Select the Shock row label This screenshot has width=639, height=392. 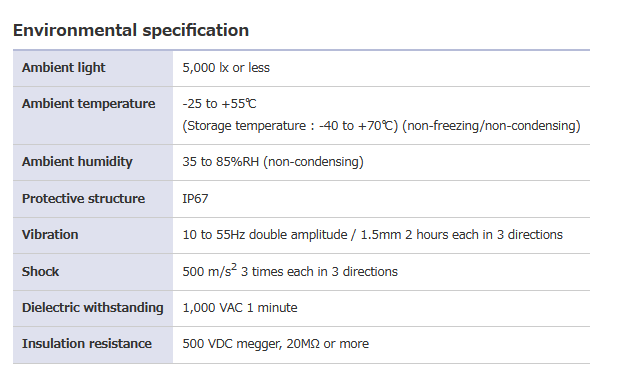click(40, 272)
